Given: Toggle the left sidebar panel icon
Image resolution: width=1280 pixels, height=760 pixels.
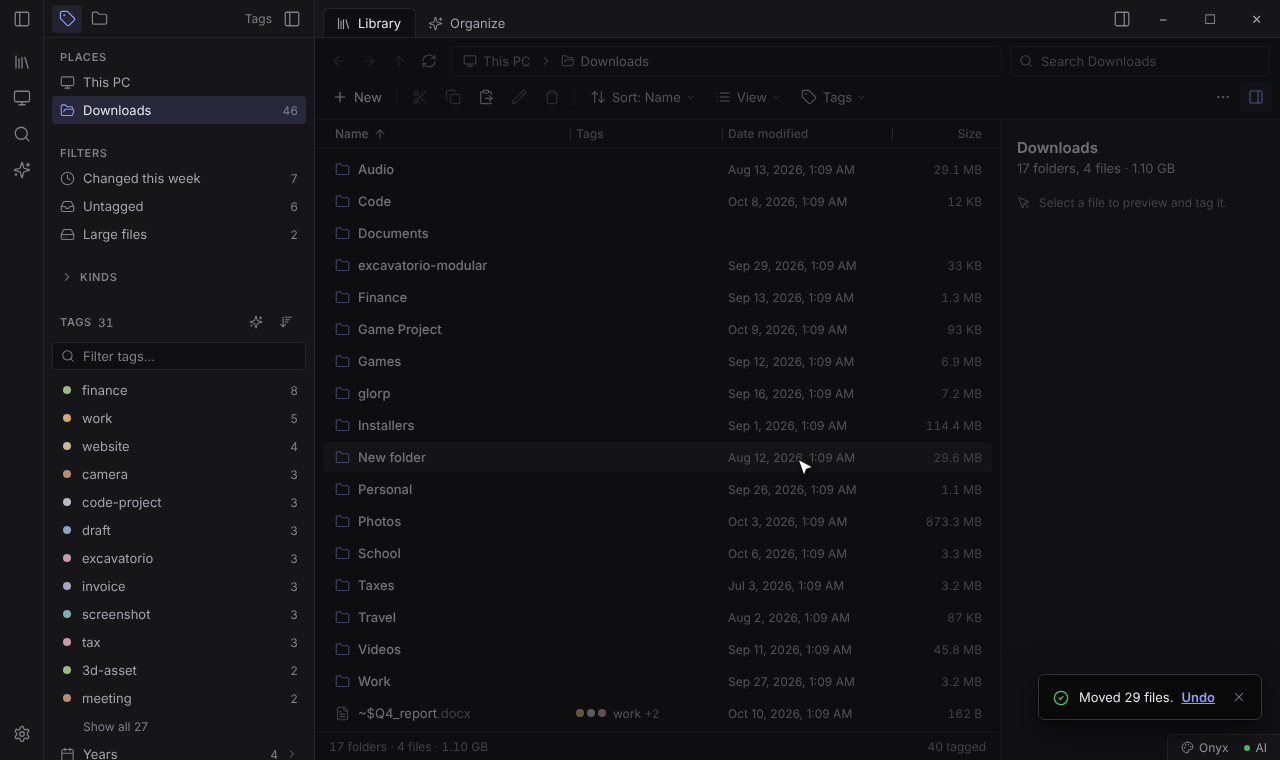Looking at the screenshot, I should coord(22,19).
